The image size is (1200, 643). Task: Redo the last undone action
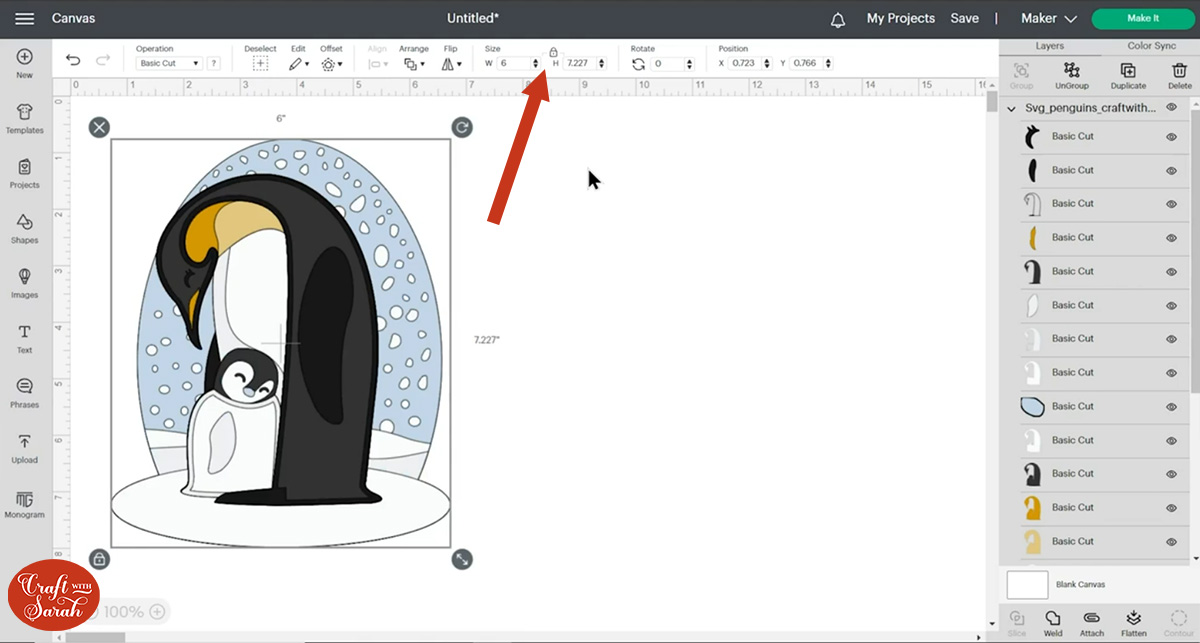pos(102,60)
